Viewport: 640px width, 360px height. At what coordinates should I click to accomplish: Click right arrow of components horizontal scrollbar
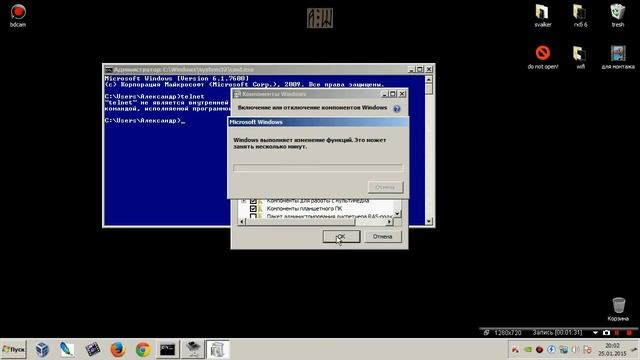389,222
